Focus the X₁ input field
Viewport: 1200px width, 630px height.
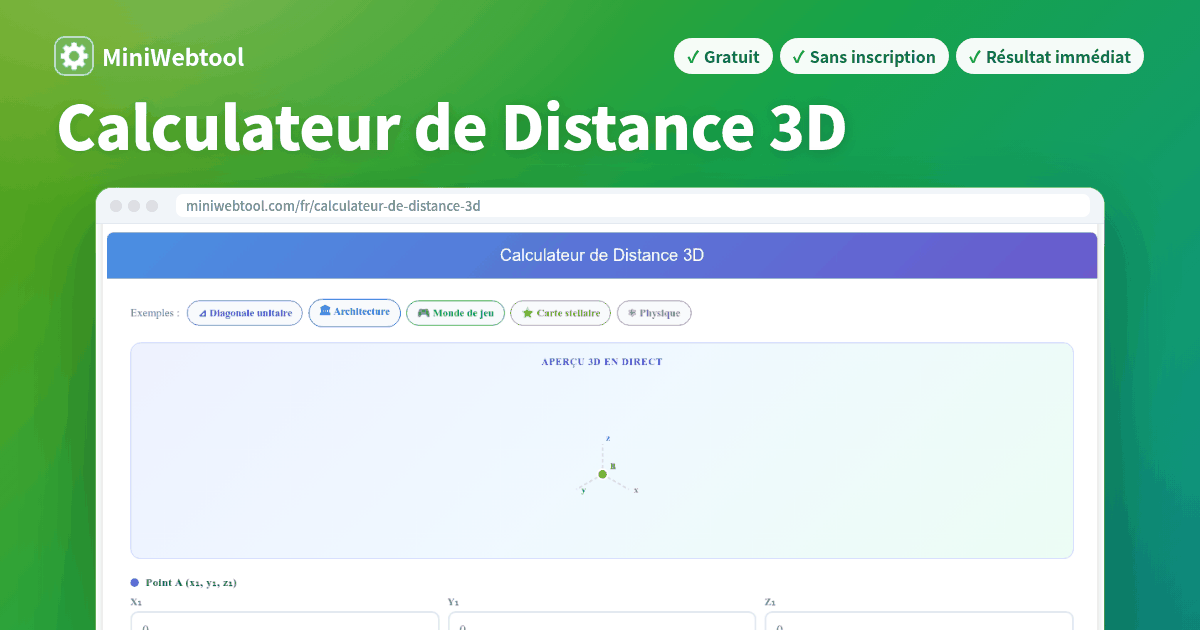(x=284, y=621)
